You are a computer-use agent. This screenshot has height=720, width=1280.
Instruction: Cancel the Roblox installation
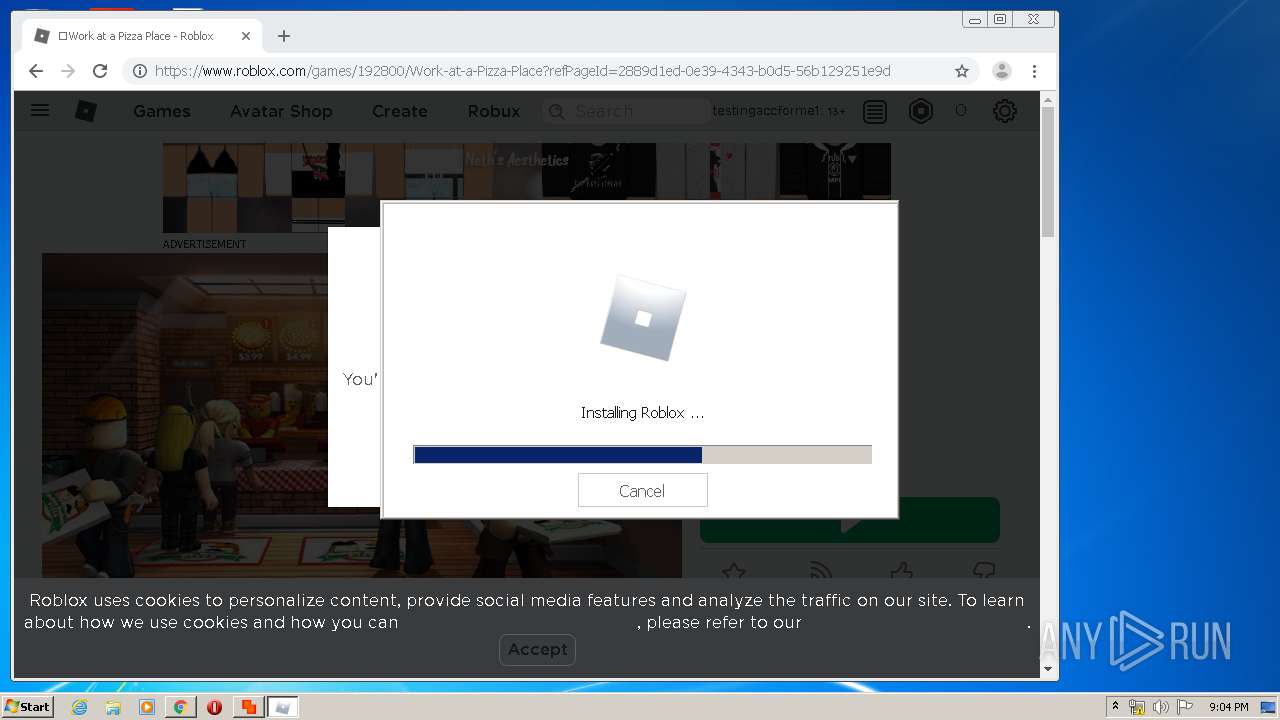point(642,490)
